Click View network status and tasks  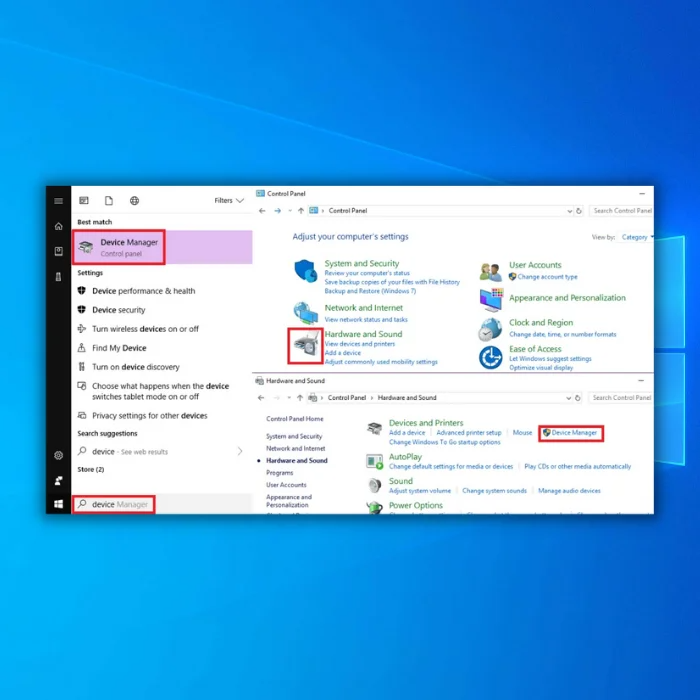[366, 320]
